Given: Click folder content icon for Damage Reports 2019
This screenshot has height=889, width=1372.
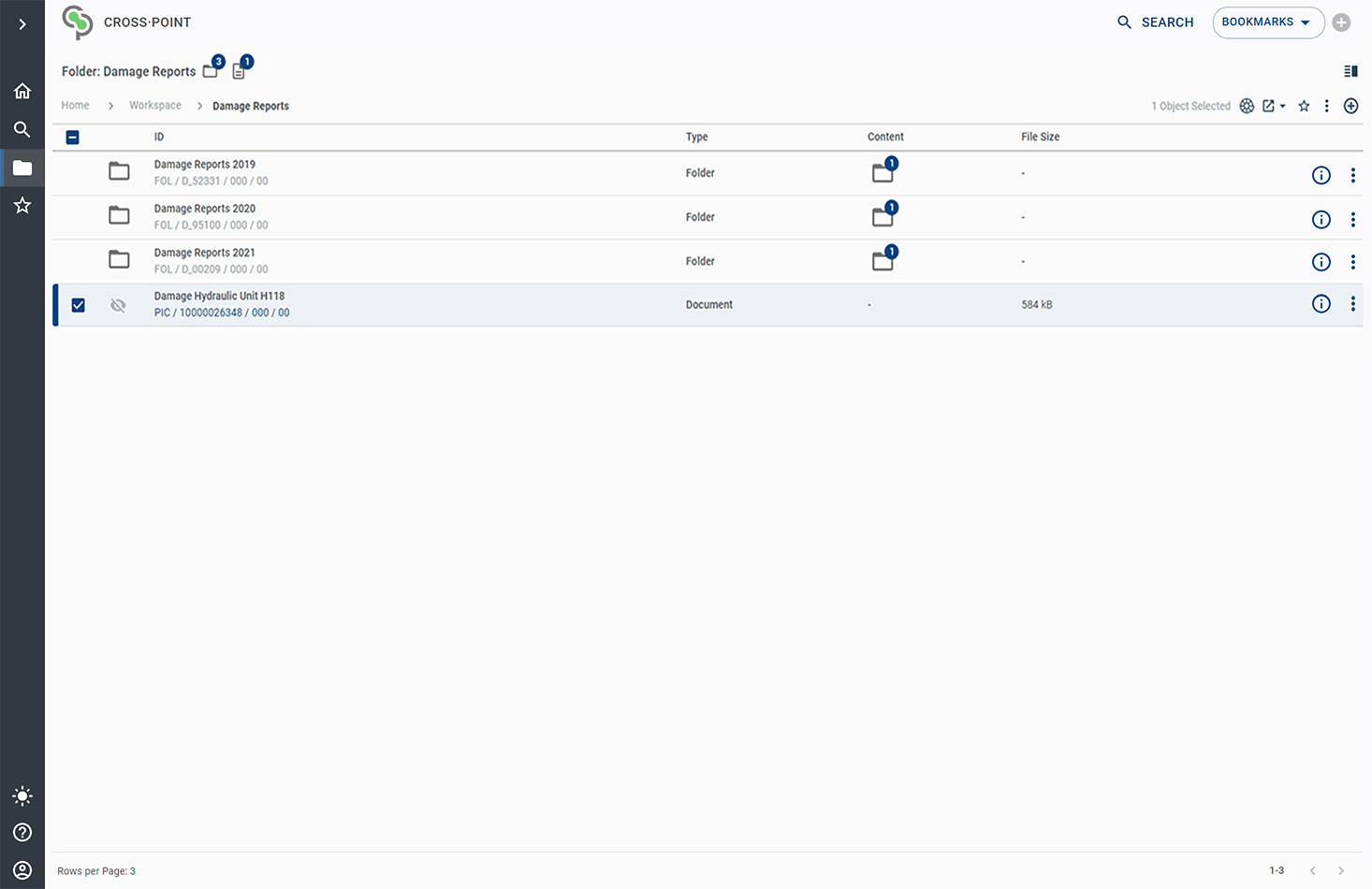Looking at the screenshot, I should pyautogui.click(x=883, y=172).
